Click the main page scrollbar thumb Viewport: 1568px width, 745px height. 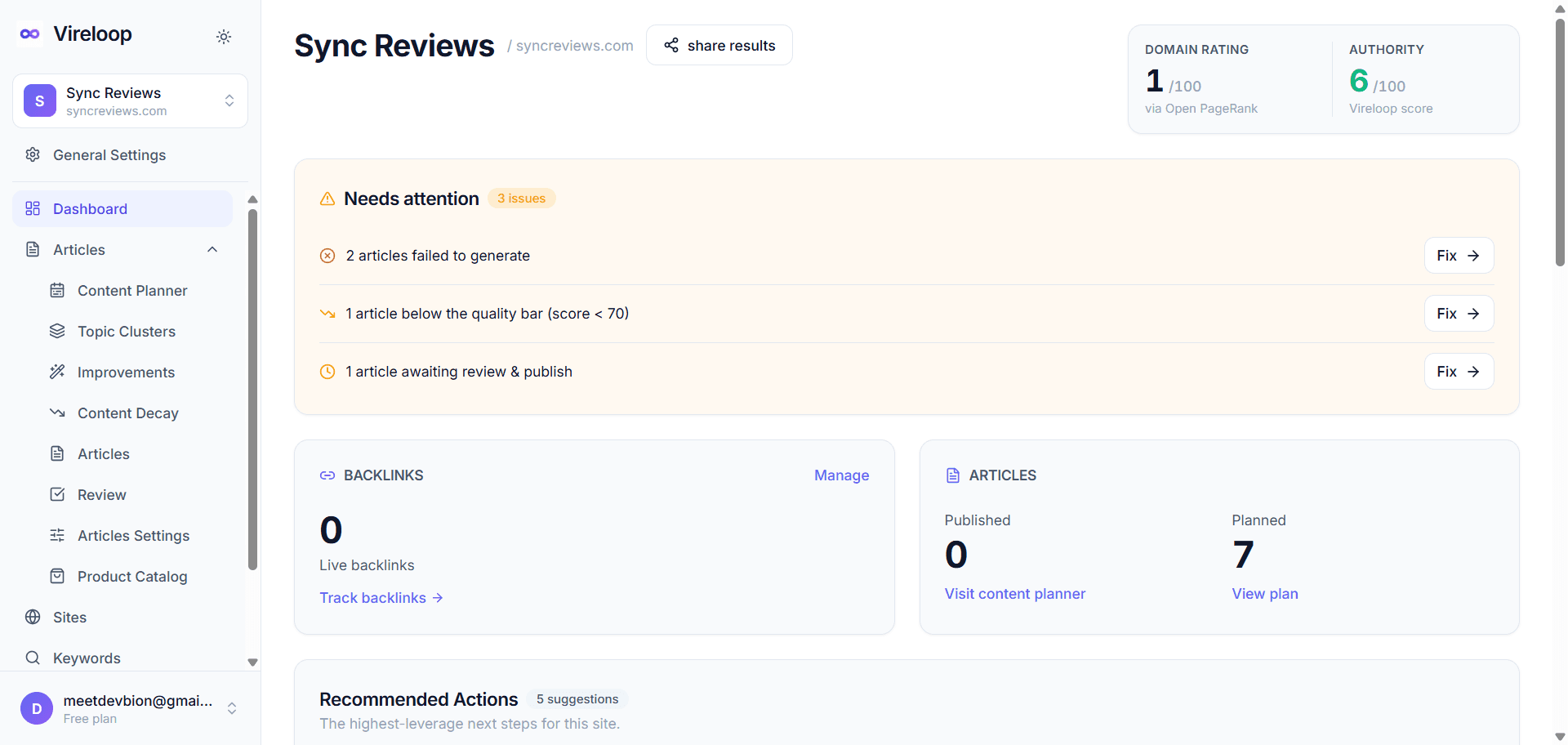click(1560, 141)
